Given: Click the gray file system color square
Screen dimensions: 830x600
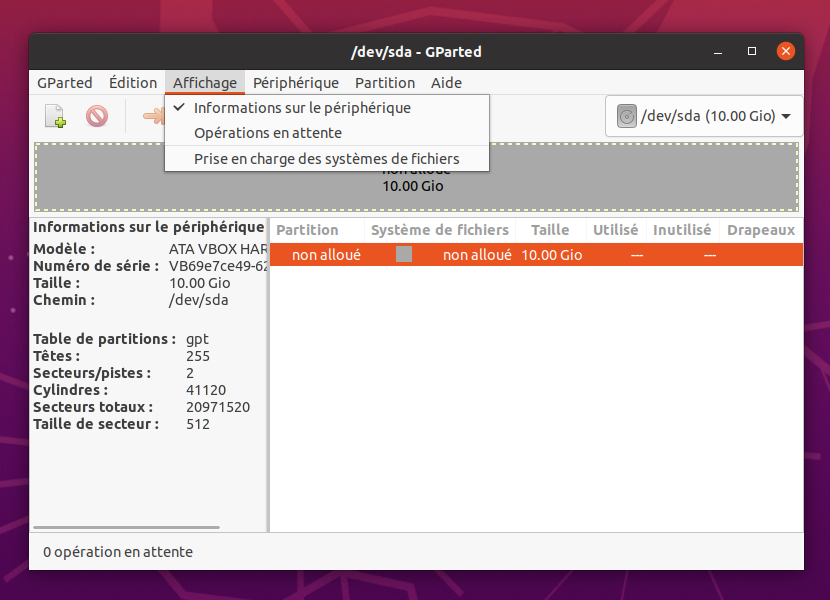Looking at the screenshot, I should [404, 255].
